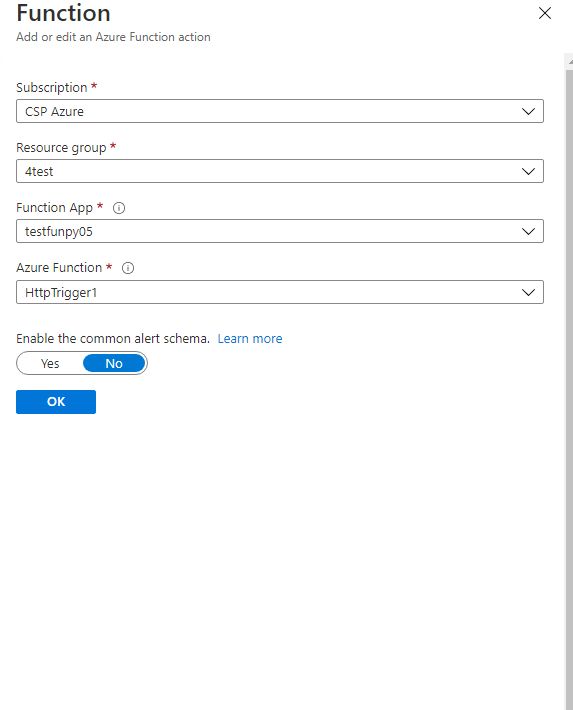
Task: Click the Function panel heading
Action: (x=63, y=13)
